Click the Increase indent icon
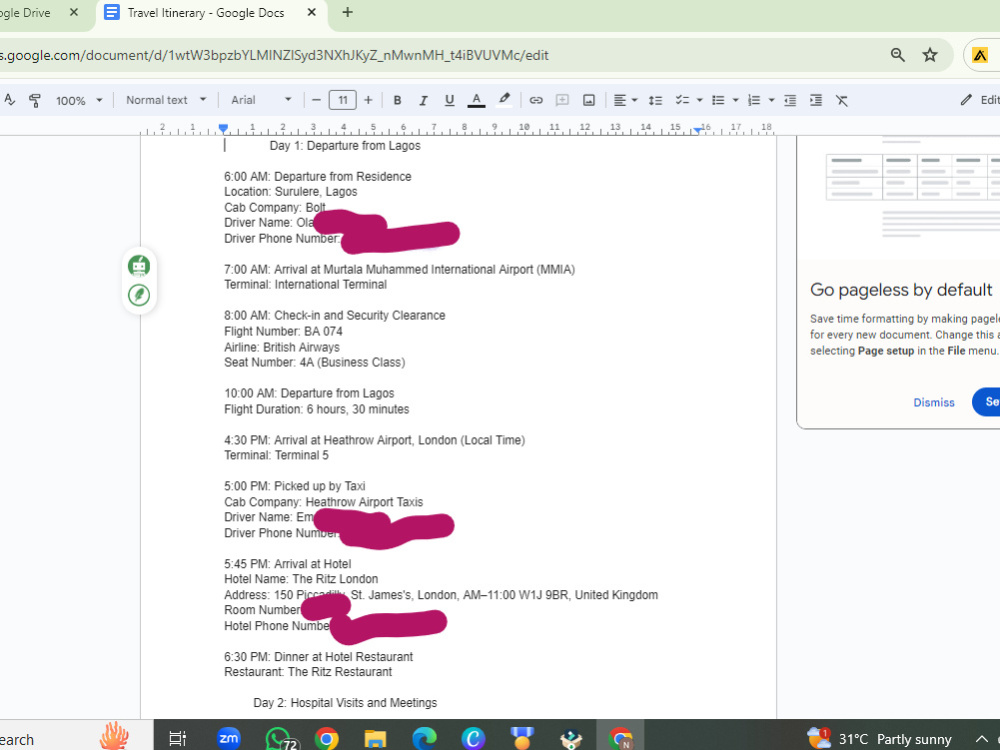The width and height of the screenshot is (1000, 750). pyautogui.click(x=816, y=100)
